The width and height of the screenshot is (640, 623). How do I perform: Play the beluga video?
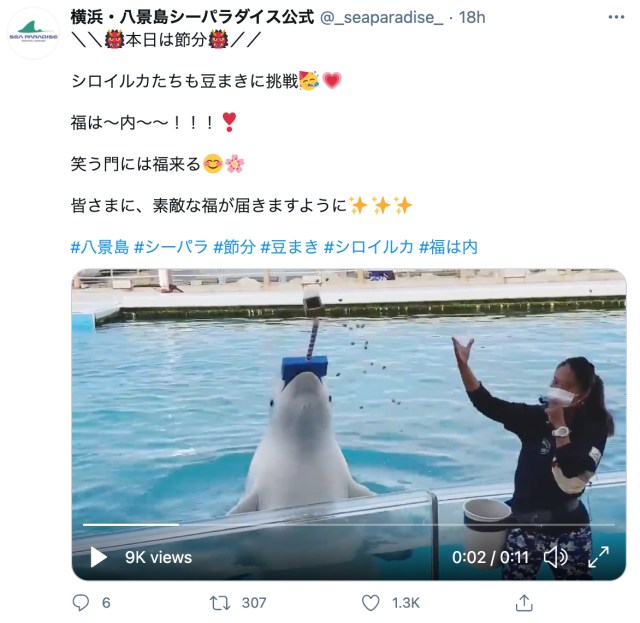pyautogui.click(x=98, y=557)
